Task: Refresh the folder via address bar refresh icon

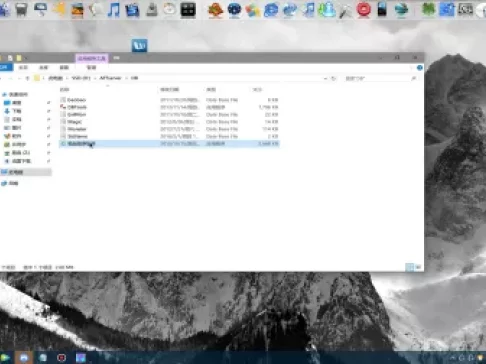Action: (x=333, y=78)
